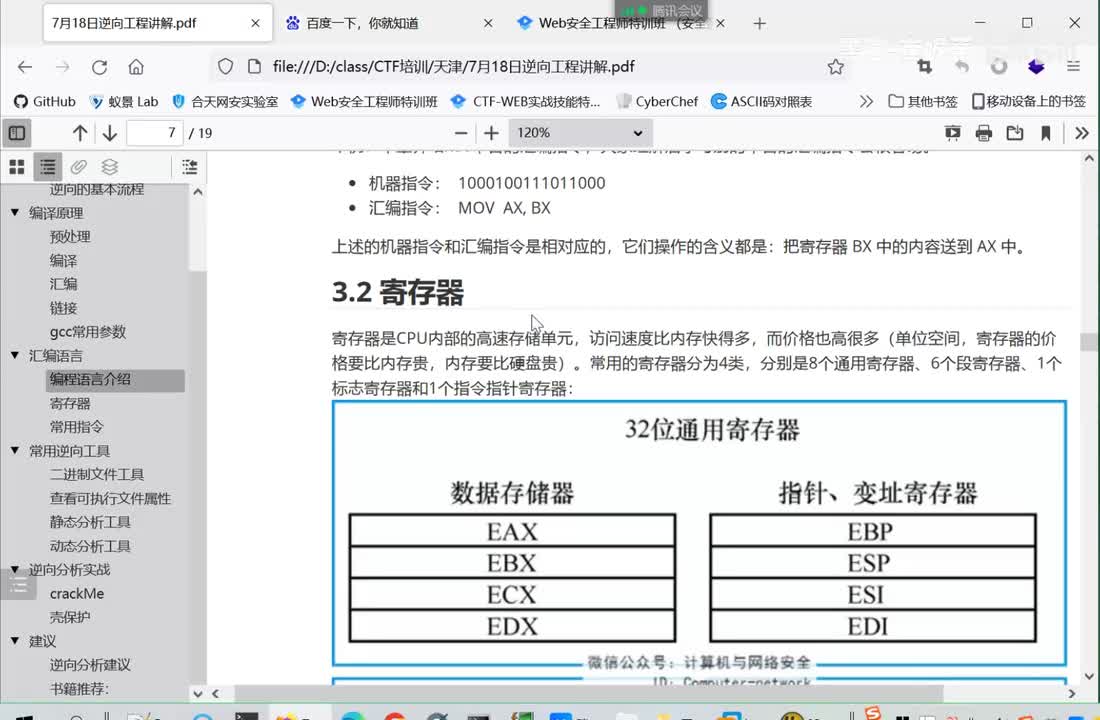The height and width of the screenshot is (720, 1100).
Task: Collapse the 逆向分析实战 outline section
Action: 15,569
